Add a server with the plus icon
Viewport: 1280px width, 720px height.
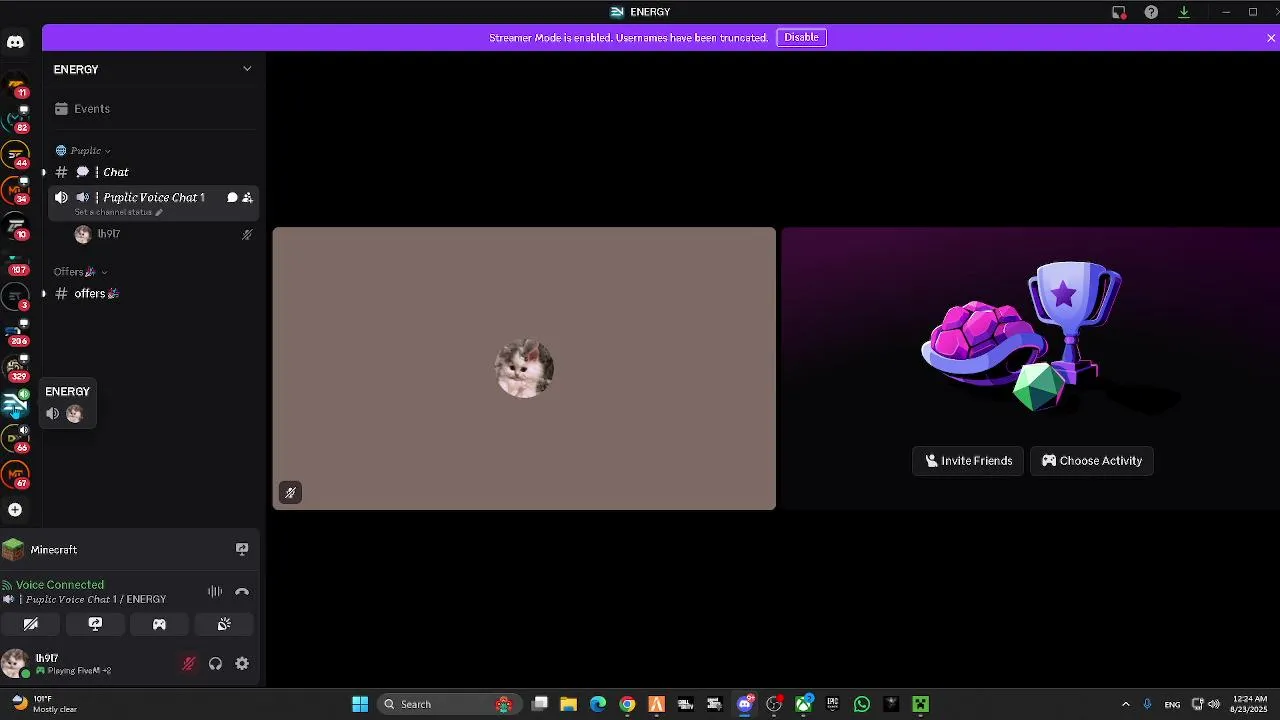pos(15,510)
